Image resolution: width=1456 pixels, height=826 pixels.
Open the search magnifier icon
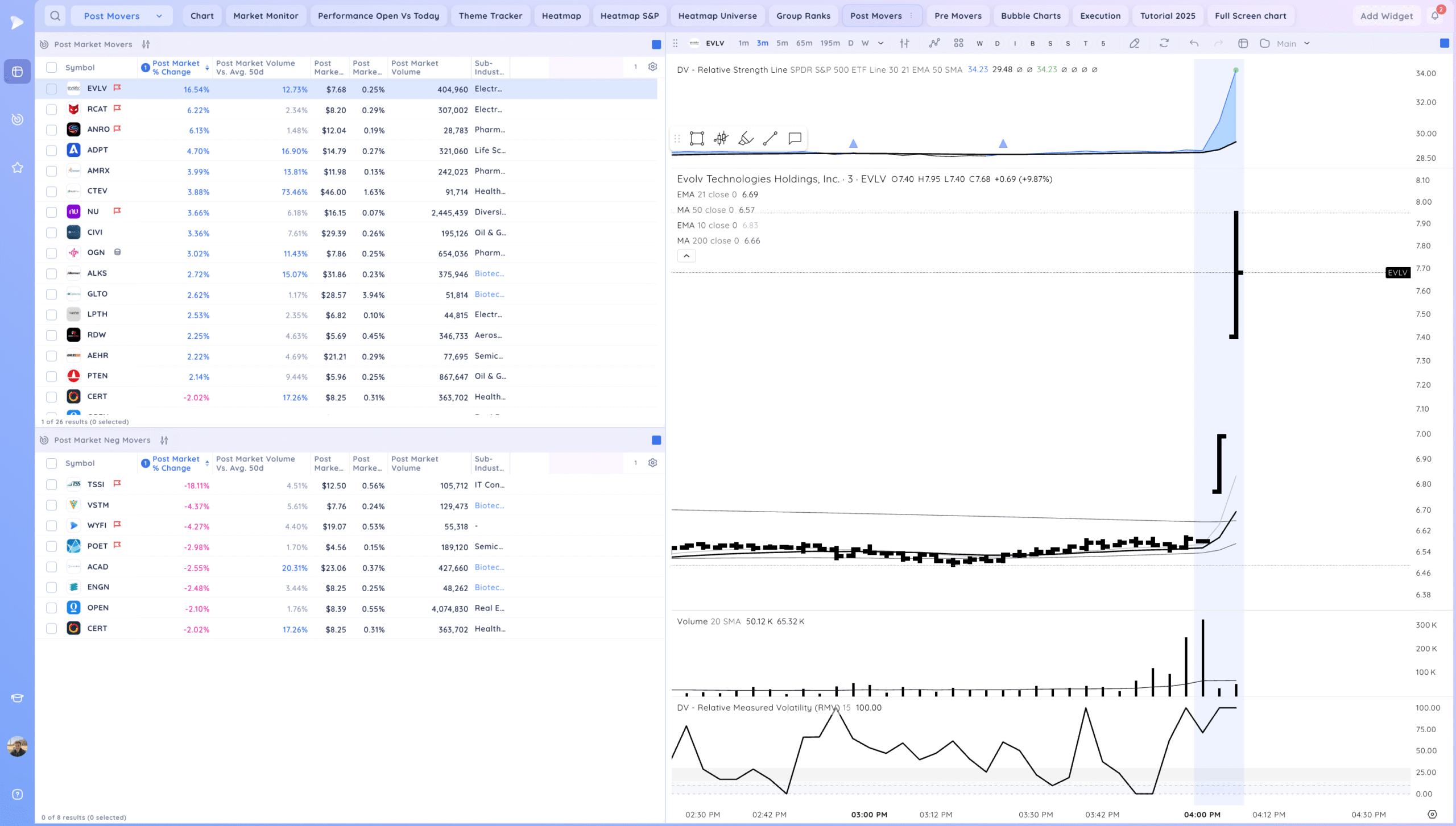pyautogui.click(x=55, y=16)
